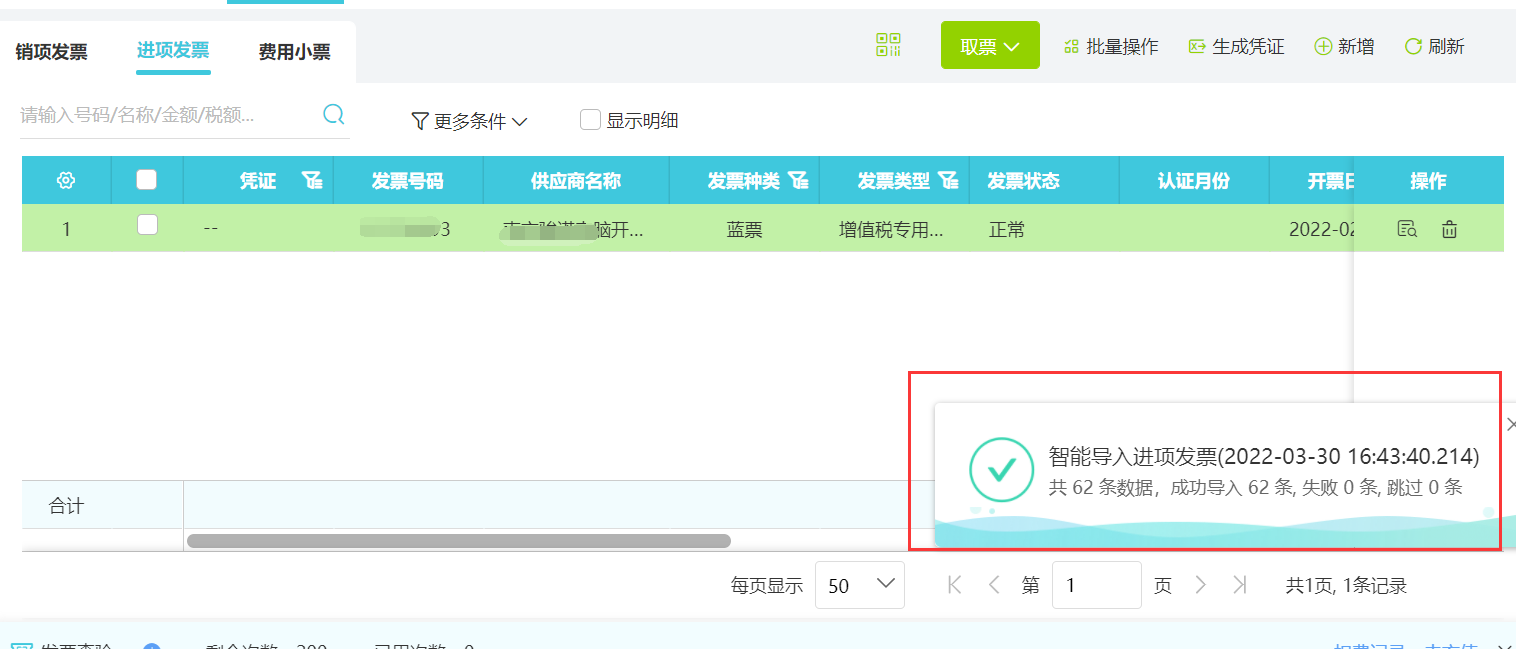Click the success checkmark in import notification
This screenshot has width=1516, height=649.
tap(1001, 470)
